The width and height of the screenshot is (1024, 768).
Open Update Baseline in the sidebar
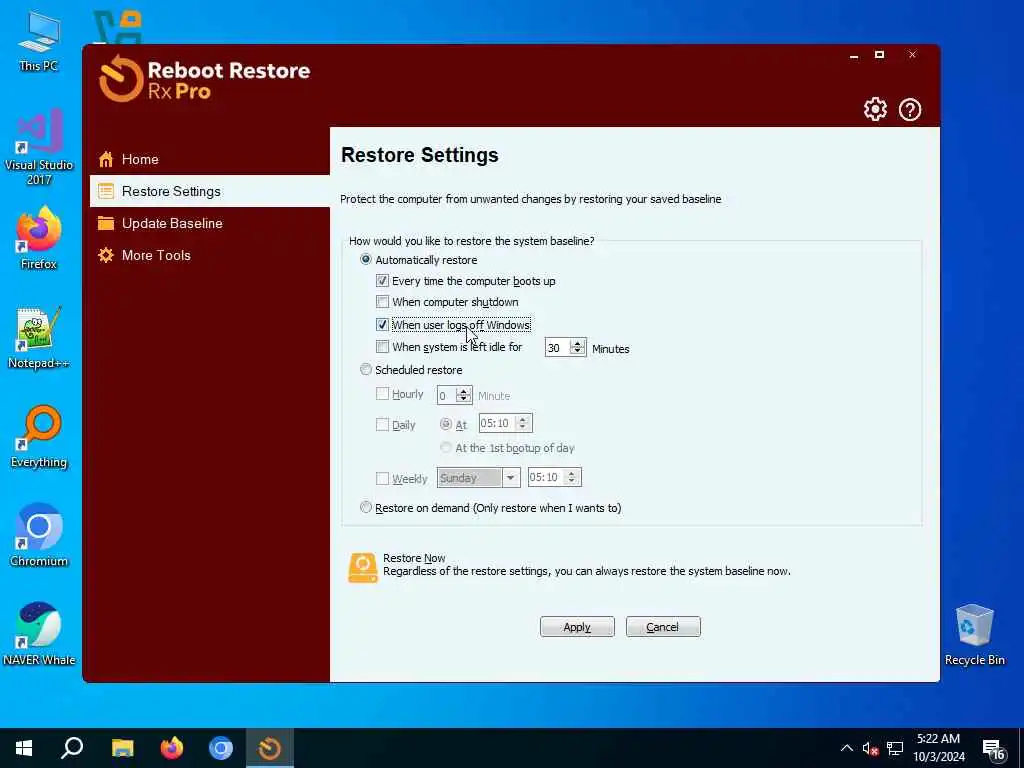(x=209, y=223)
